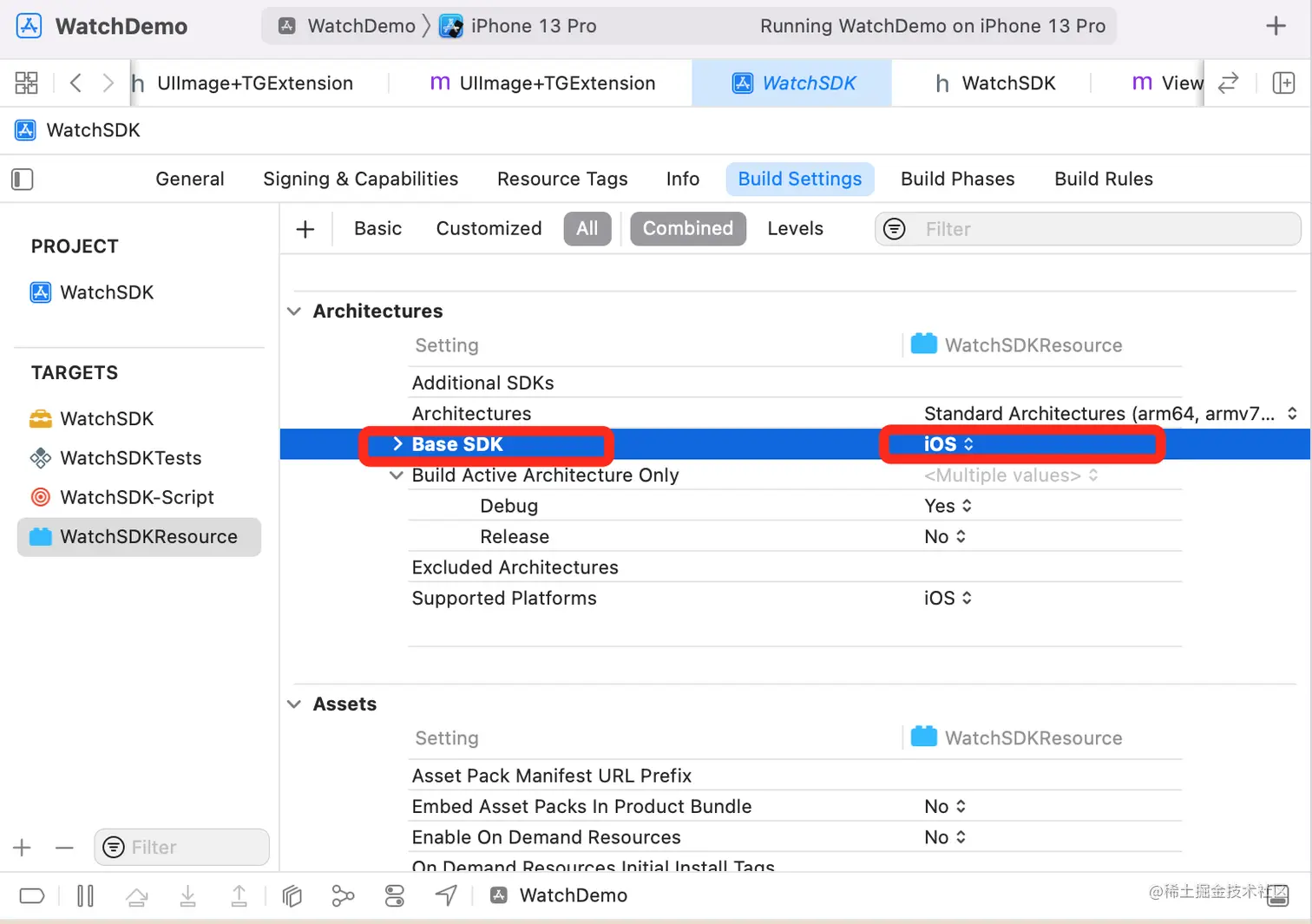Change Enable On Demand Resources value
Viewport: 1312px width, 924px height.
click(x=945, y=837)
